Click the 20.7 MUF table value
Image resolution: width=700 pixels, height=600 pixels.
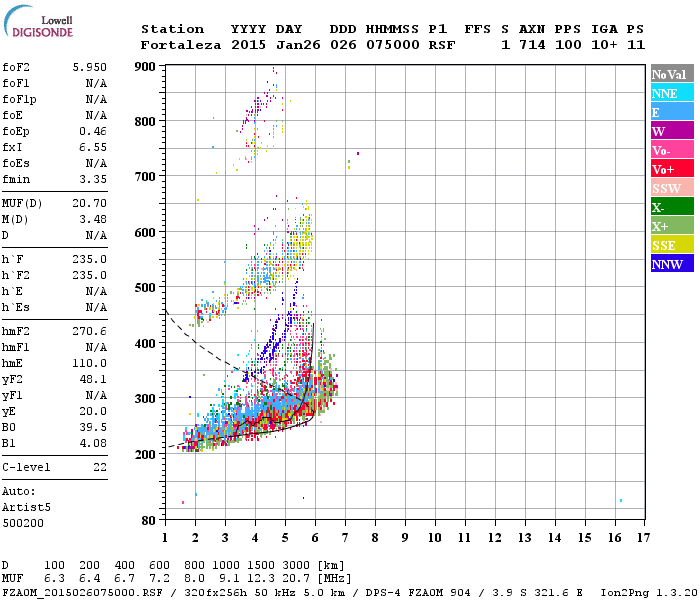click(x=296, y=579)
